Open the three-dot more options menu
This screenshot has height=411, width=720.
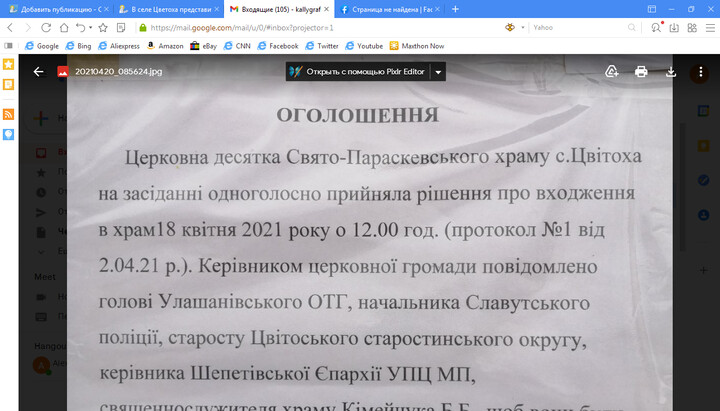(700, 72)
